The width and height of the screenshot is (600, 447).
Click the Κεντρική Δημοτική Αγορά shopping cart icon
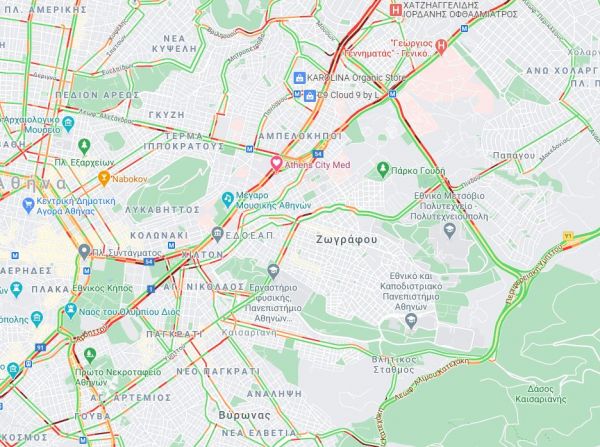(28, 205)
